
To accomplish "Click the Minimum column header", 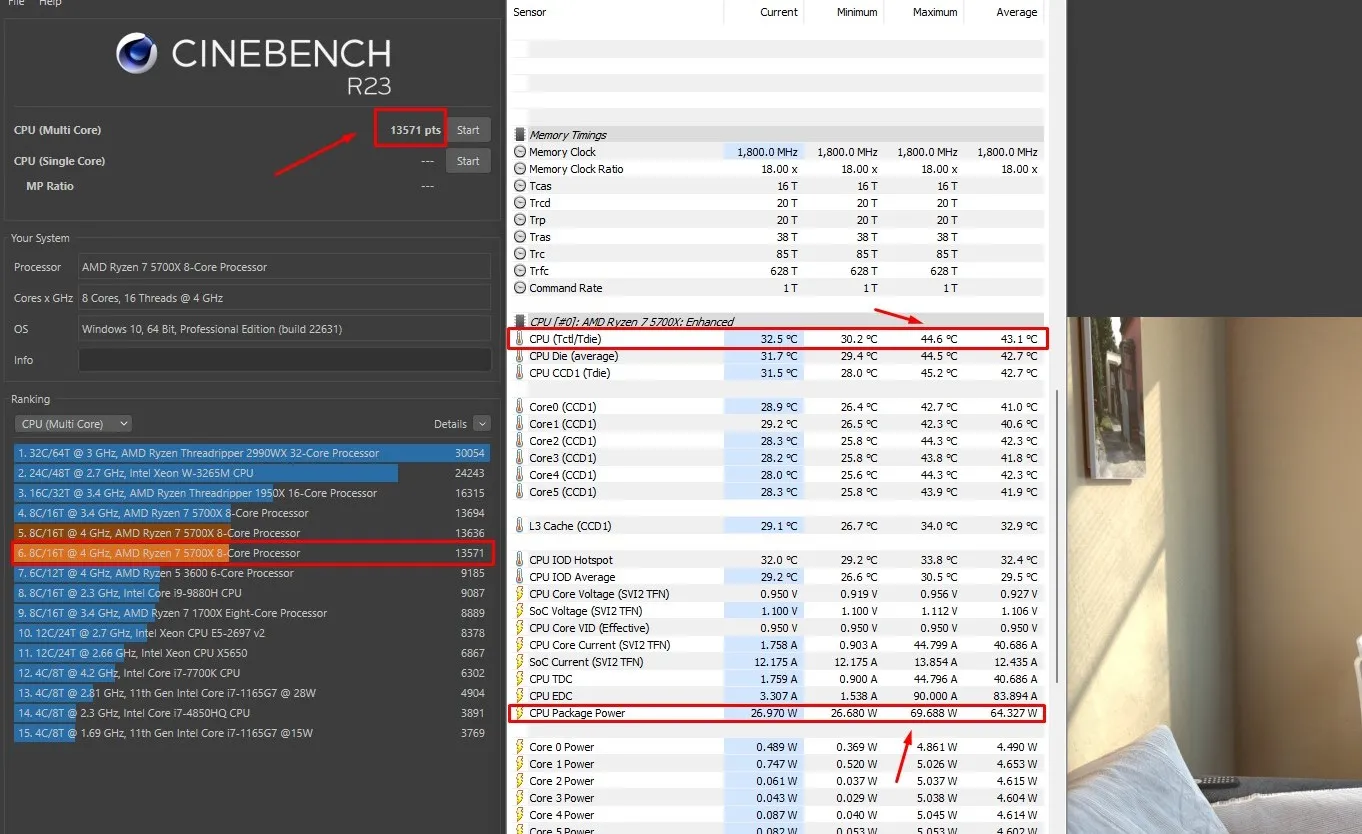I will pos(857,12).
